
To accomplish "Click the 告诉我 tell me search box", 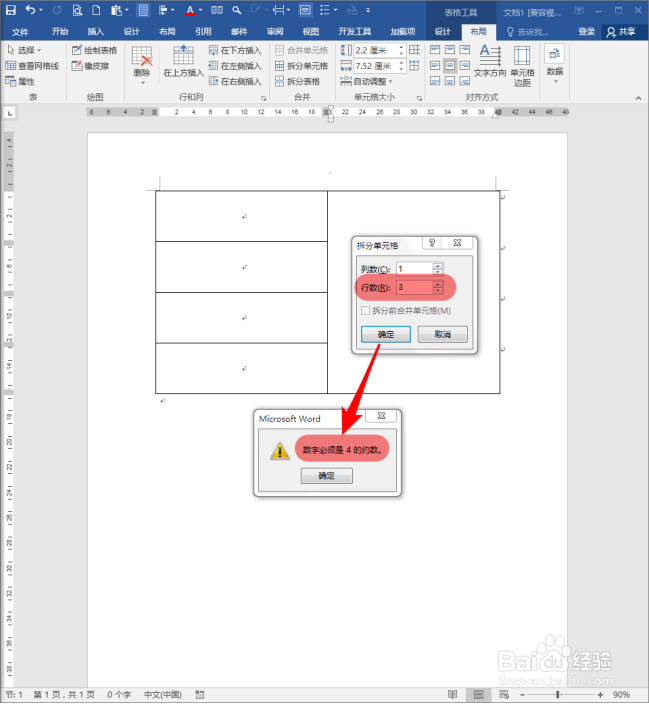I will coord(528,31).
